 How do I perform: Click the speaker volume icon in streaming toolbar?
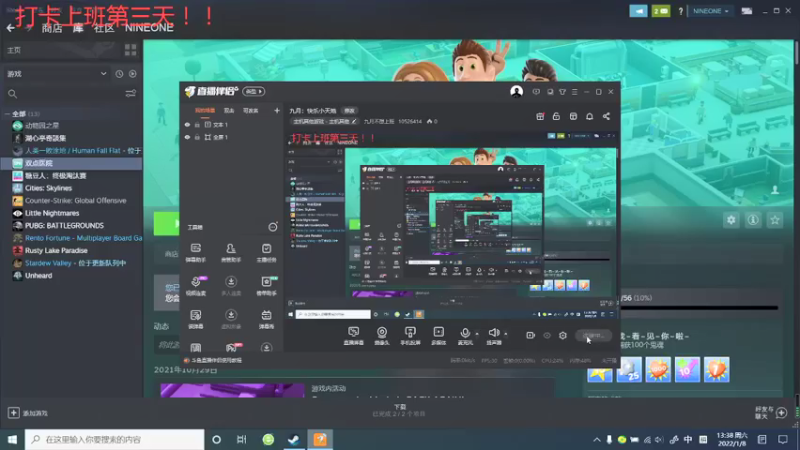point(493,333)
